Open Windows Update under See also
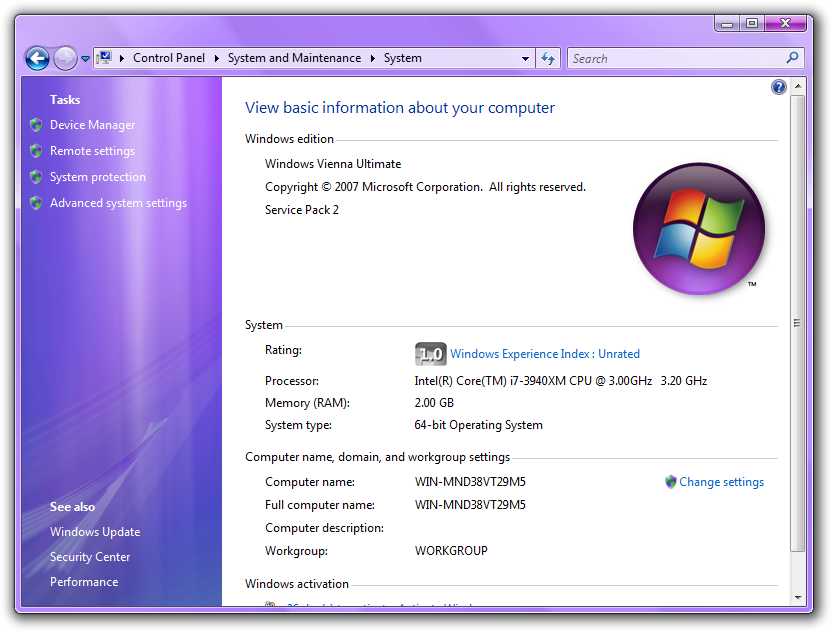 coord(95,532)
